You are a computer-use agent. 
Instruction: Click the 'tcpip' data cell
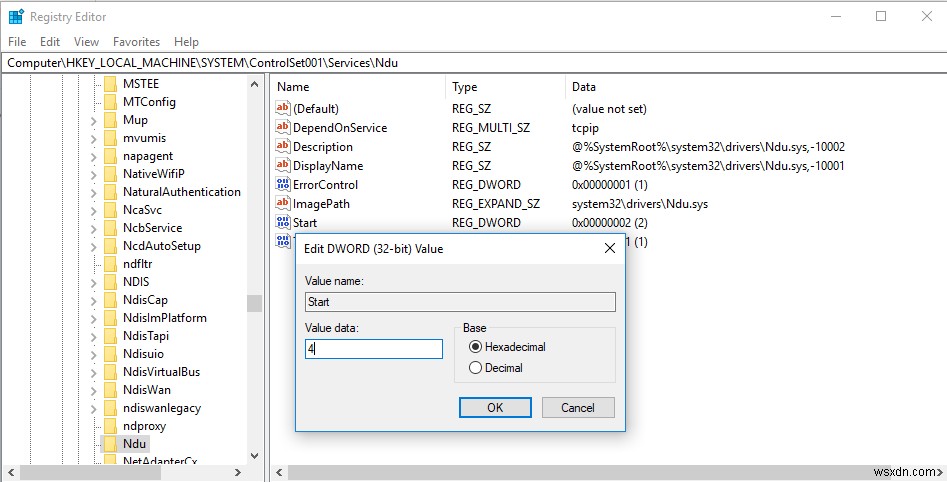(585, 127)
